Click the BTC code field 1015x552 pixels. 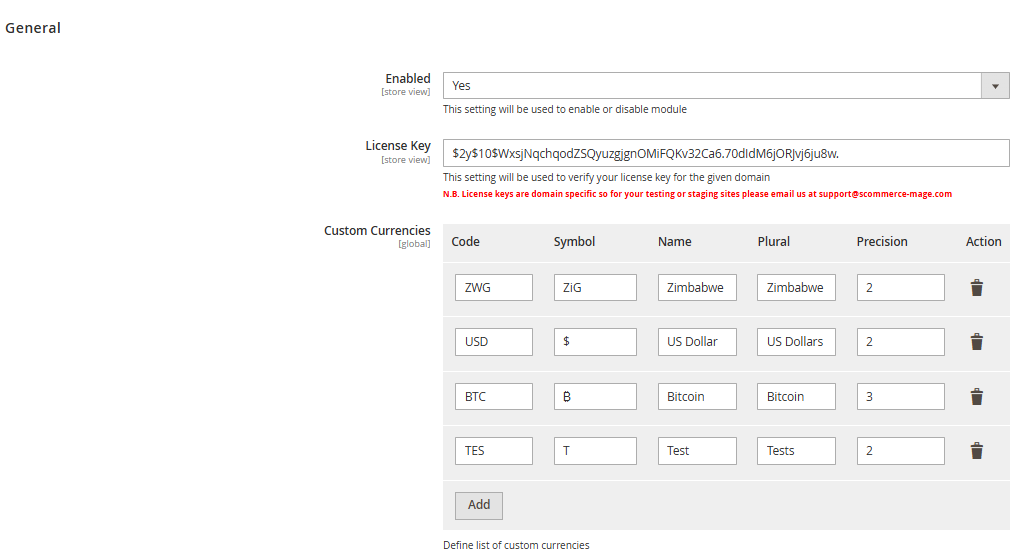(493, 397)
